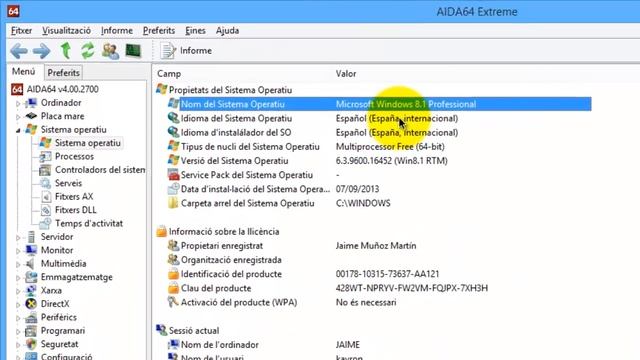Select the Serveis gear icon
The height and width of the screenshot is (360, 640).
click(x=45, y=183)
